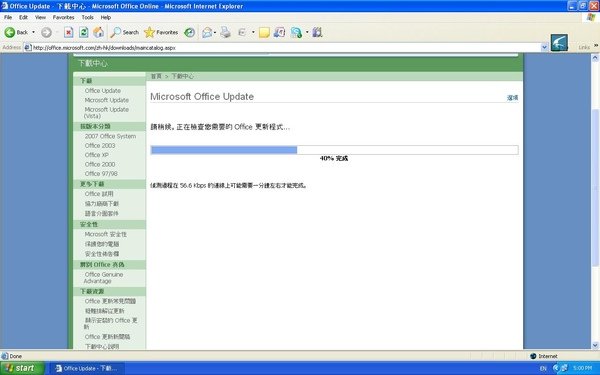Open the Office 97/98 link
Viewport: 600px width, 375px height.
(x=101, y=174)
